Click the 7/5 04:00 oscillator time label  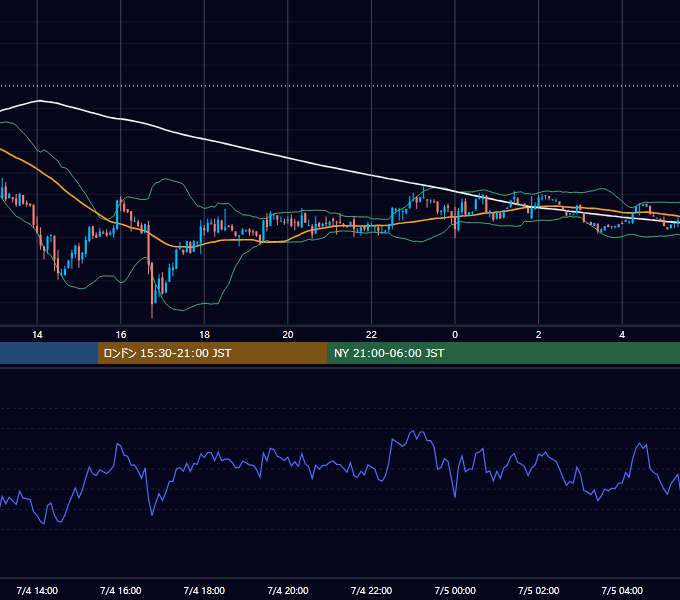622,590
